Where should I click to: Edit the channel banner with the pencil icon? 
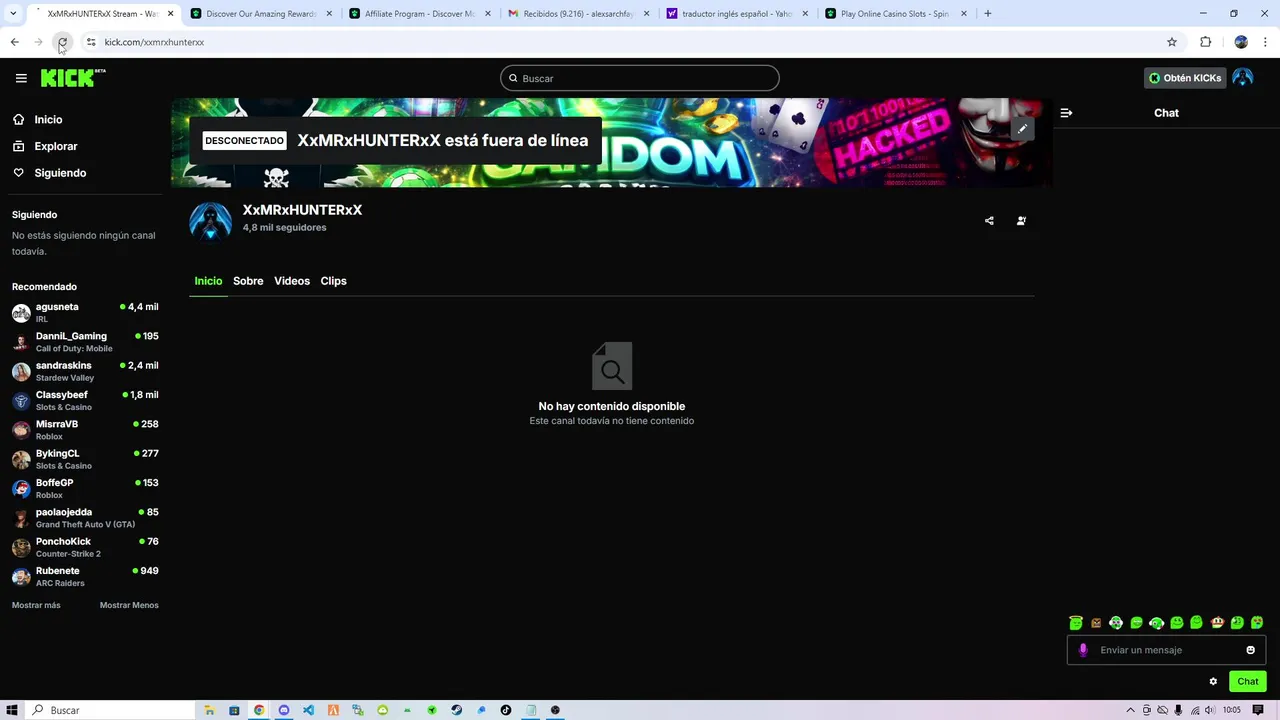(1022, 129)
